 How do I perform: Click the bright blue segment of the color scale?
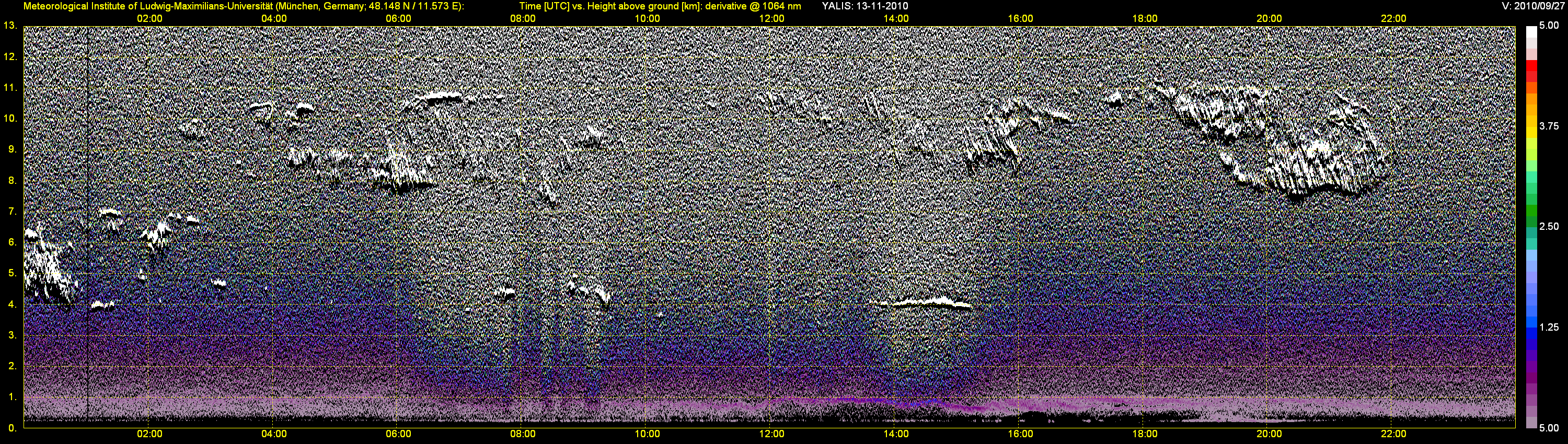1531,322
